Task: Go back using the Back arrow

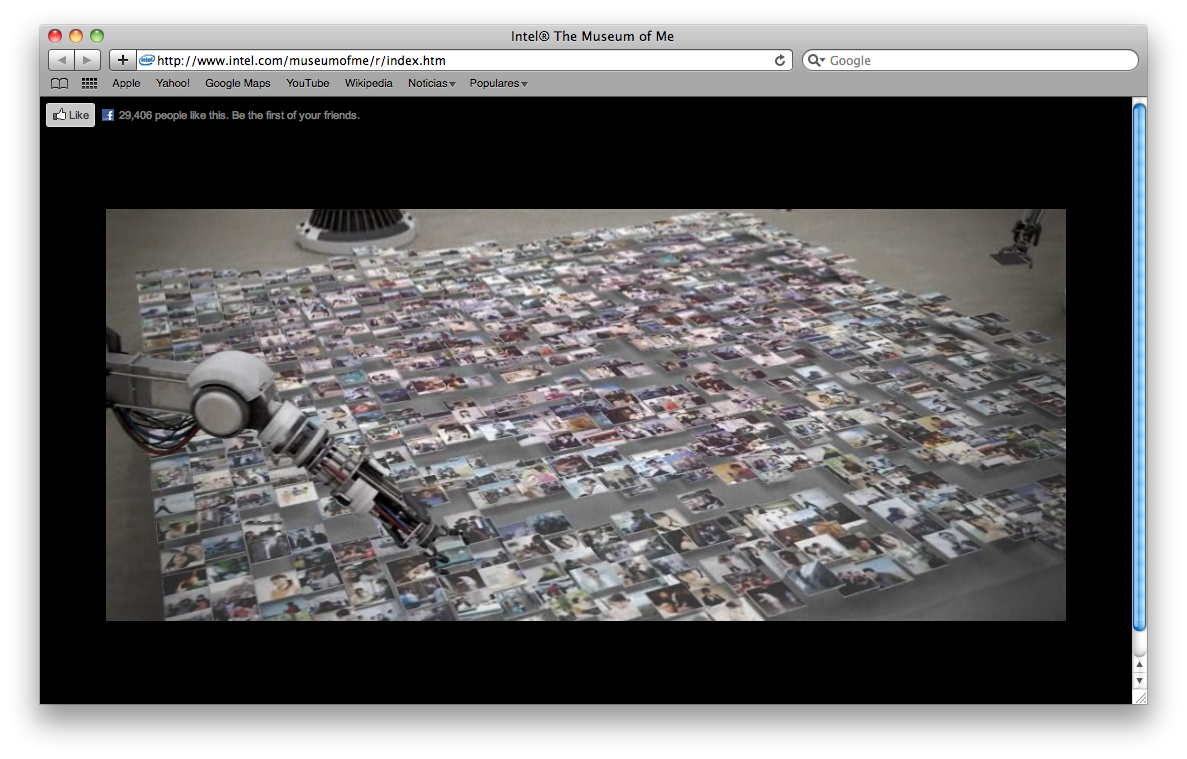Action: pyautogui.click(x=61, y=60)
